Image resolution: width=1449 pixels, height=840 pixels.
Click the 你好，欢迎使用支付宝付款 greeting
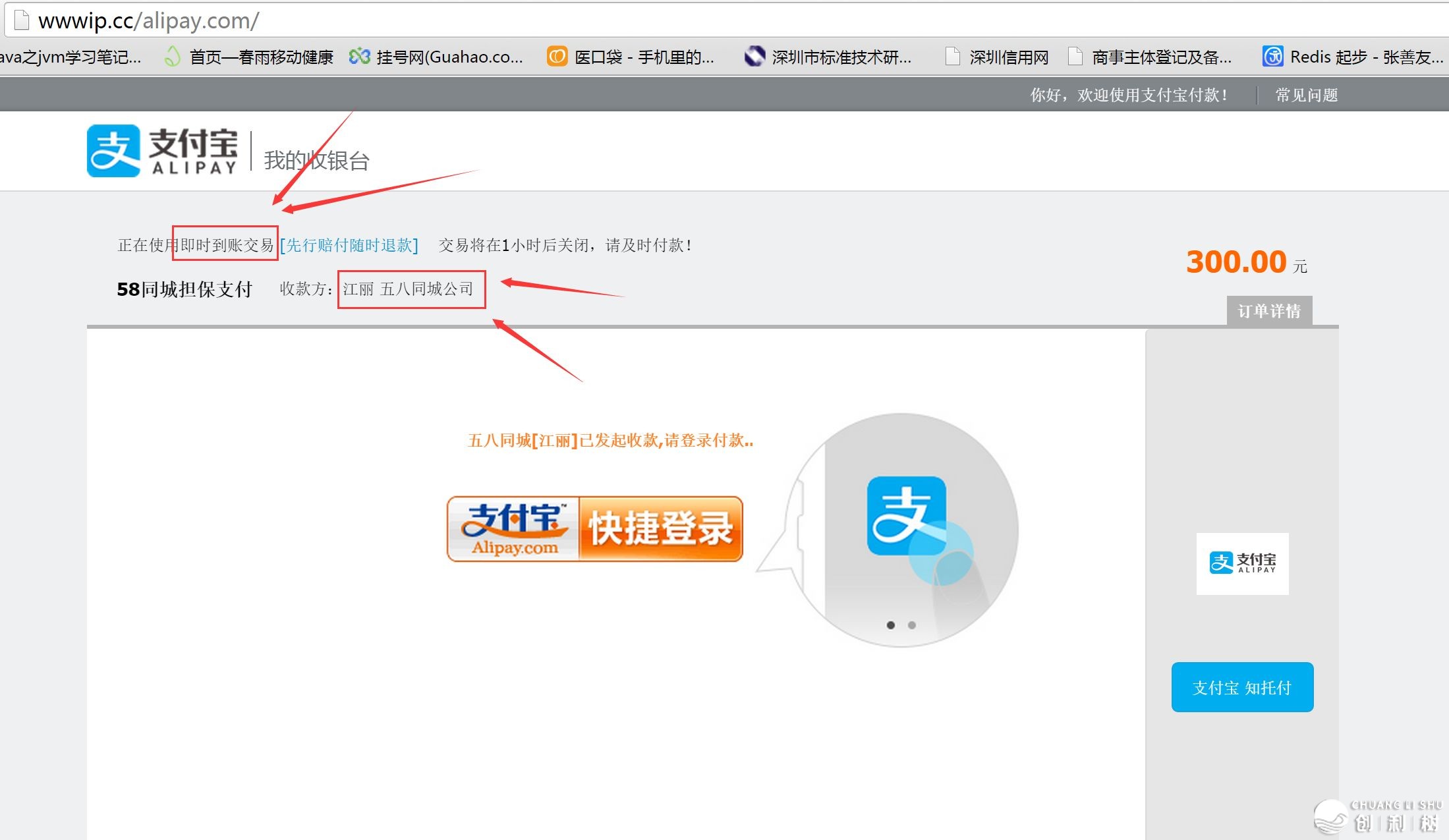click(x=1129, y=96)
